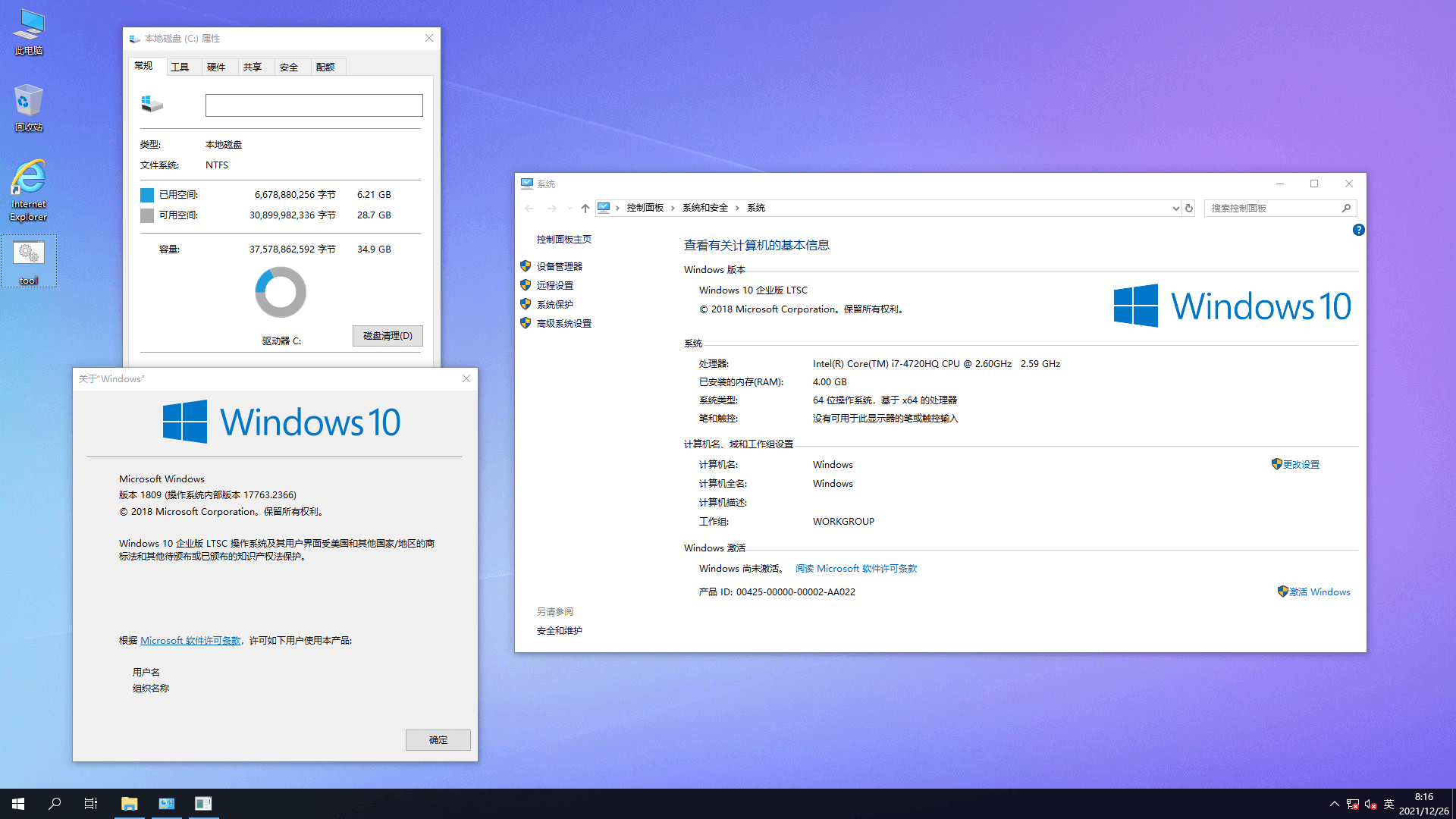Click the blue help question mark icon
This screenshot has height=819, width=1456.
[1358, 230]
